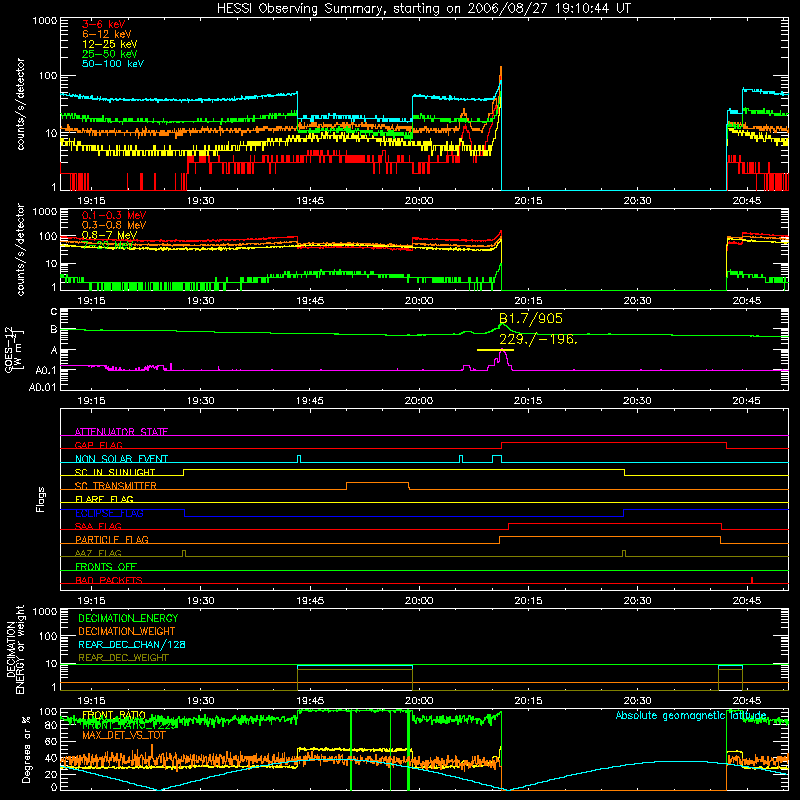800x800 pixels.
Task: Select the red 3-6 keV legend entry
Action: (103, 24)
